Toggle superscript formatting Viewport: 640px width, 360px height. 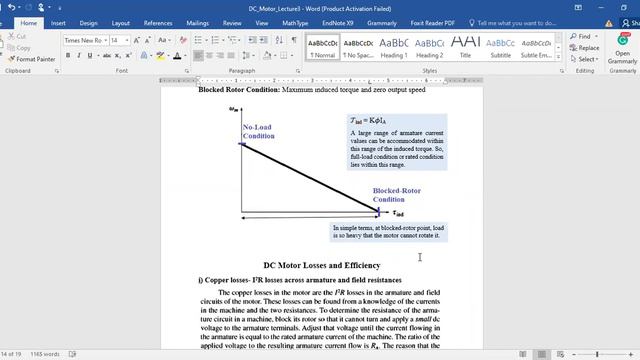pos(129,56)
